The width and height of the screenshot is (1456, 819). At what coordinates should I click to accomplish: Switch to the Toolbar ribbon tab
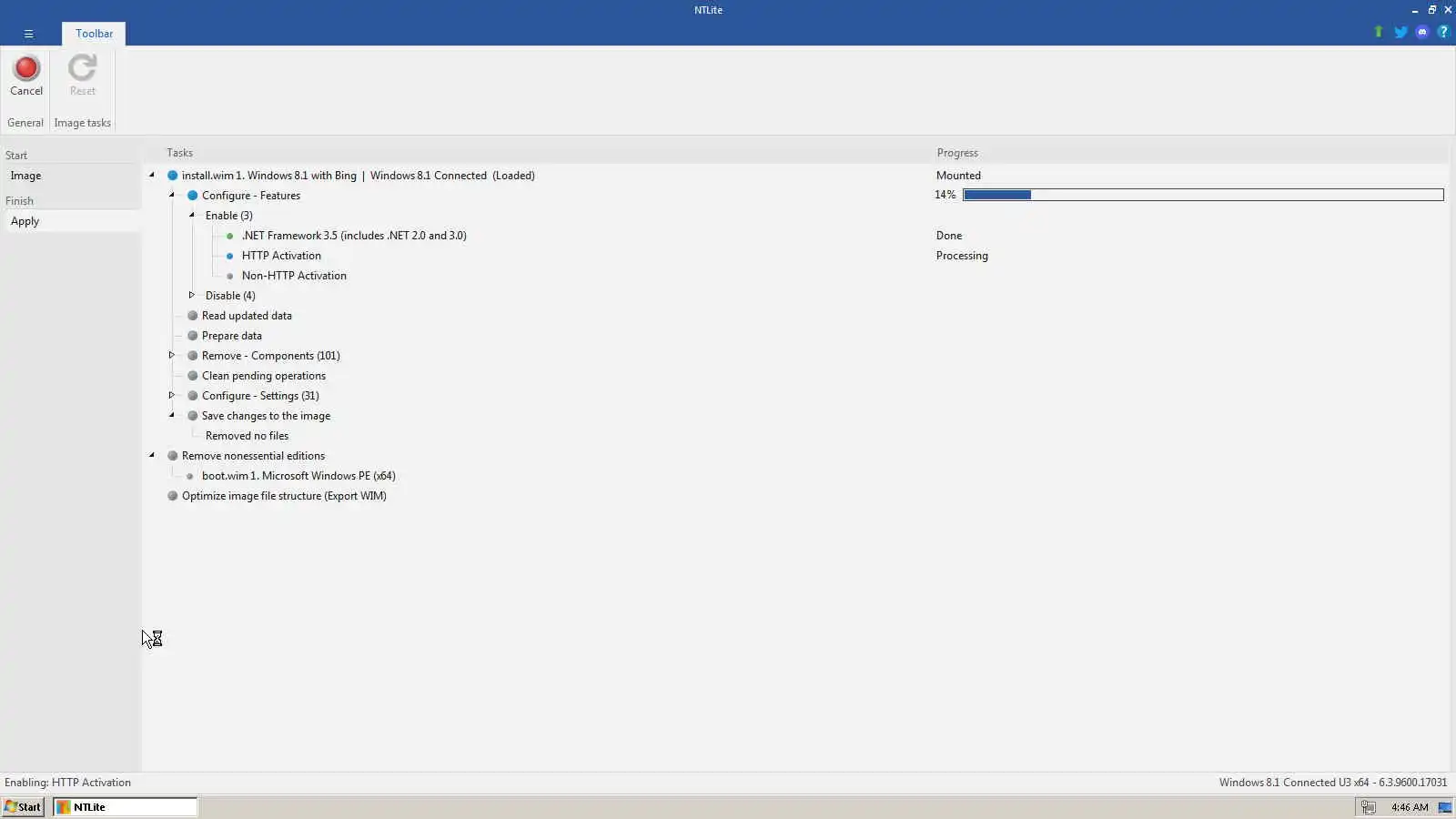coord(94,34)
